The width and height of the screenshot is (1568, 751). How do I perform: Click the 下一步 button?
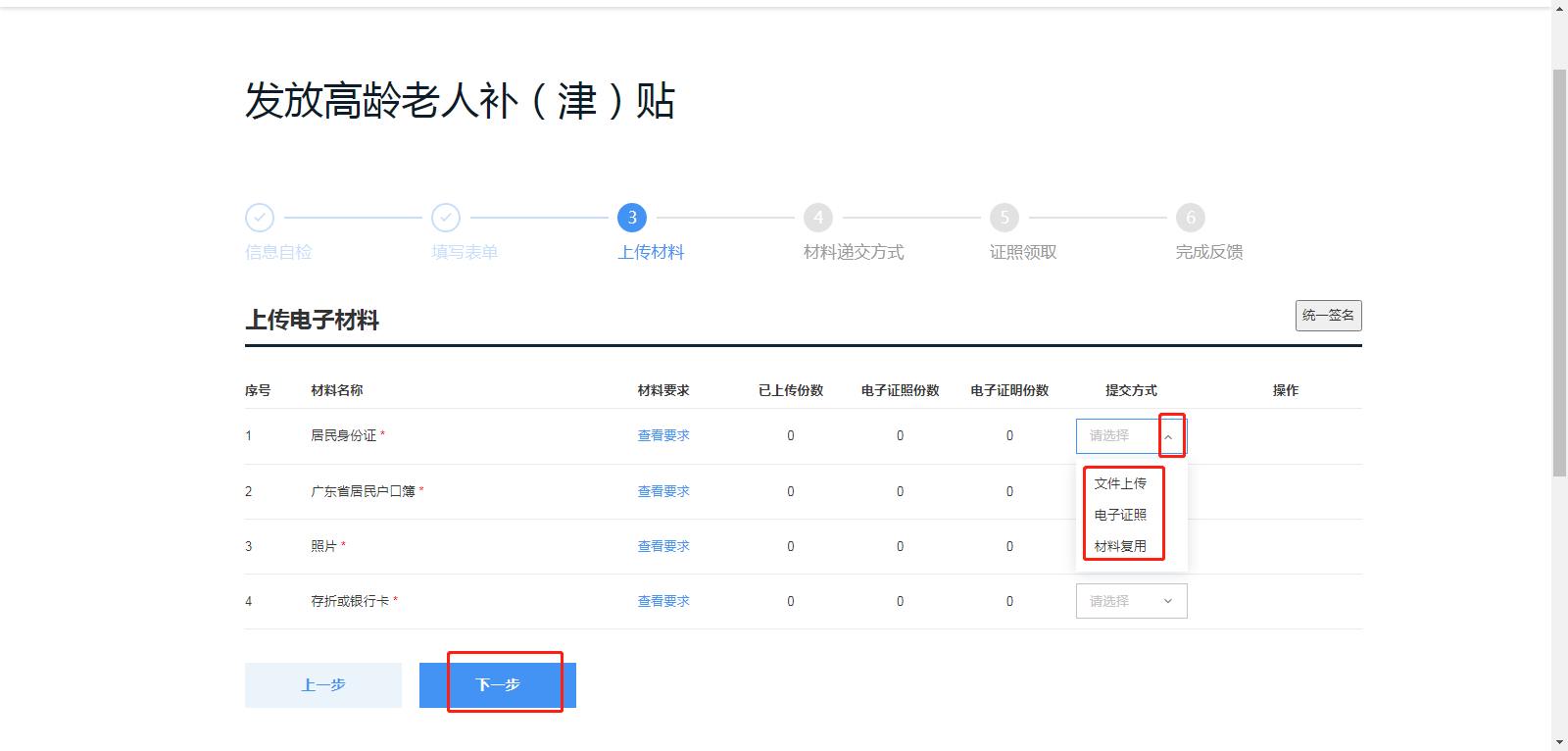pyautogui.click(x=498, y=685)
